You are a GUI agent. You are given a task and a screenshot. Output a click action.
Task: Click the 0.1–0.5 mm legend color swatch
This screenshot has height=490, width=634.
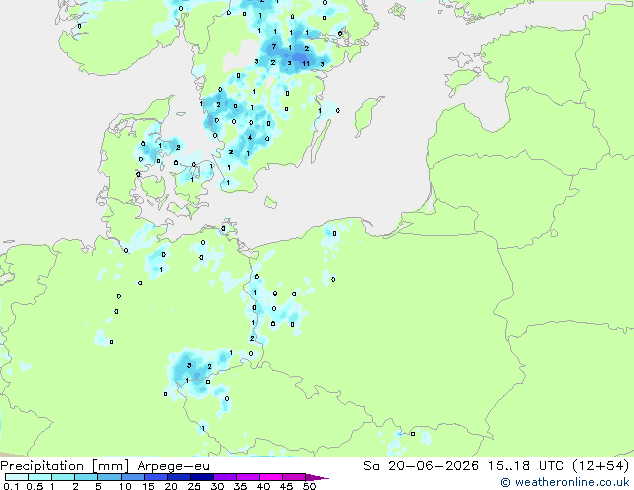pos(17,477)
